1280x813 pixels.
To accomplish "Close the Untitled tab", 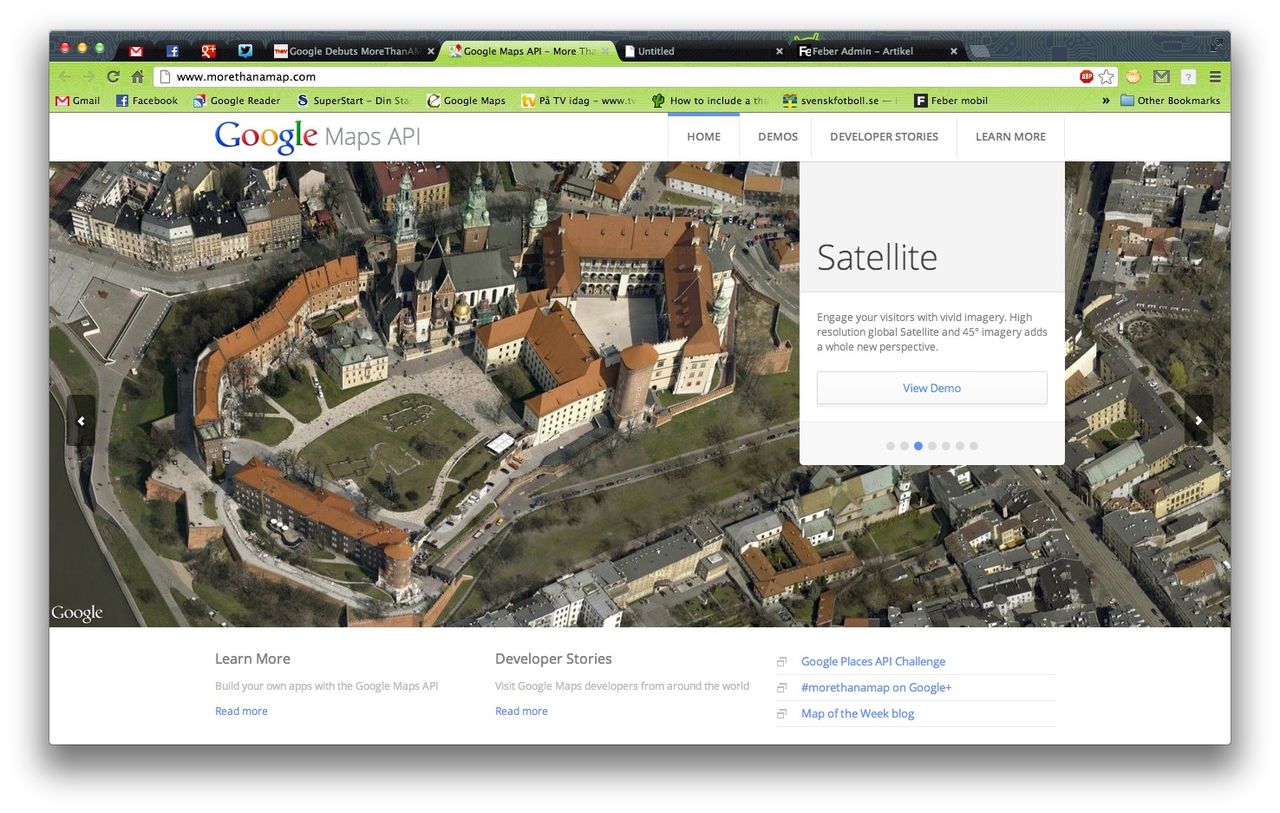I will pos(779,51).
